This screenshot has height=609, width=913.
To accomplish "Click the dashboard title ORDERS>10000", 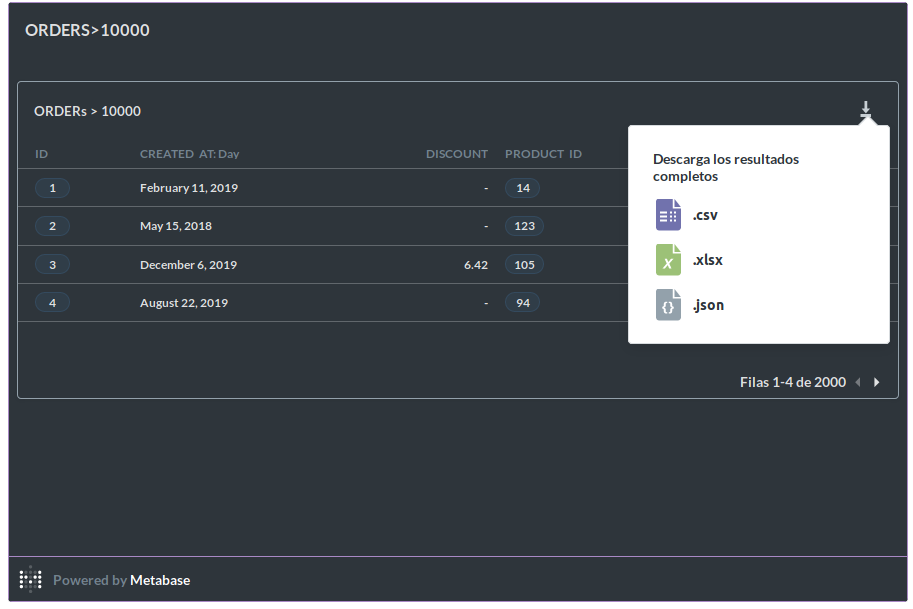I will tap(87, 30).
